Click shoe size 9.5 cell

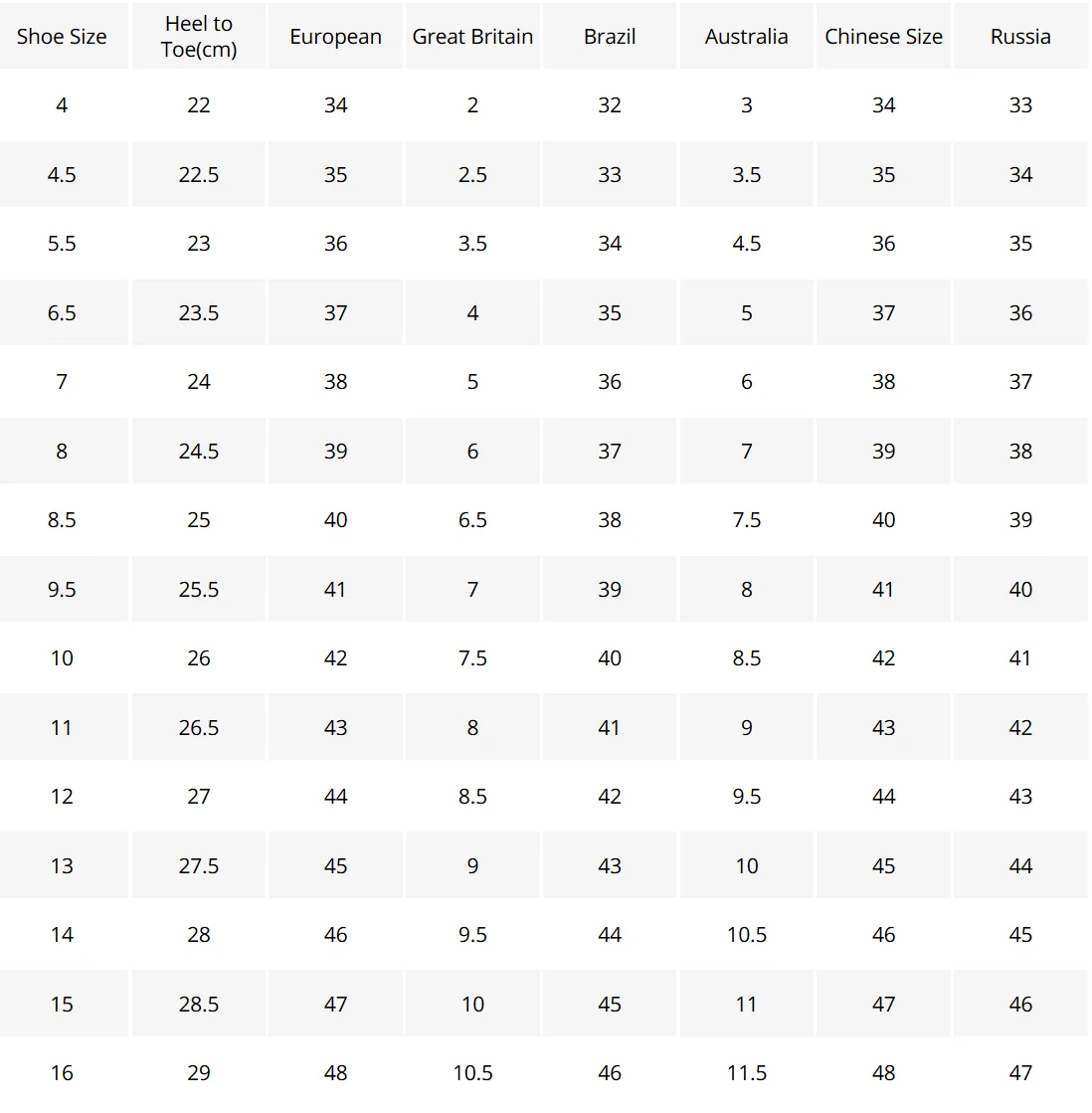62,589
